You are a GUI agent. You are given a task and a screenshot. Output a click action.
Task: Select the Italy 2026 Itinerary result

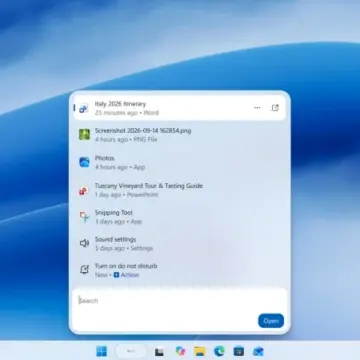[x=179, y=108]
